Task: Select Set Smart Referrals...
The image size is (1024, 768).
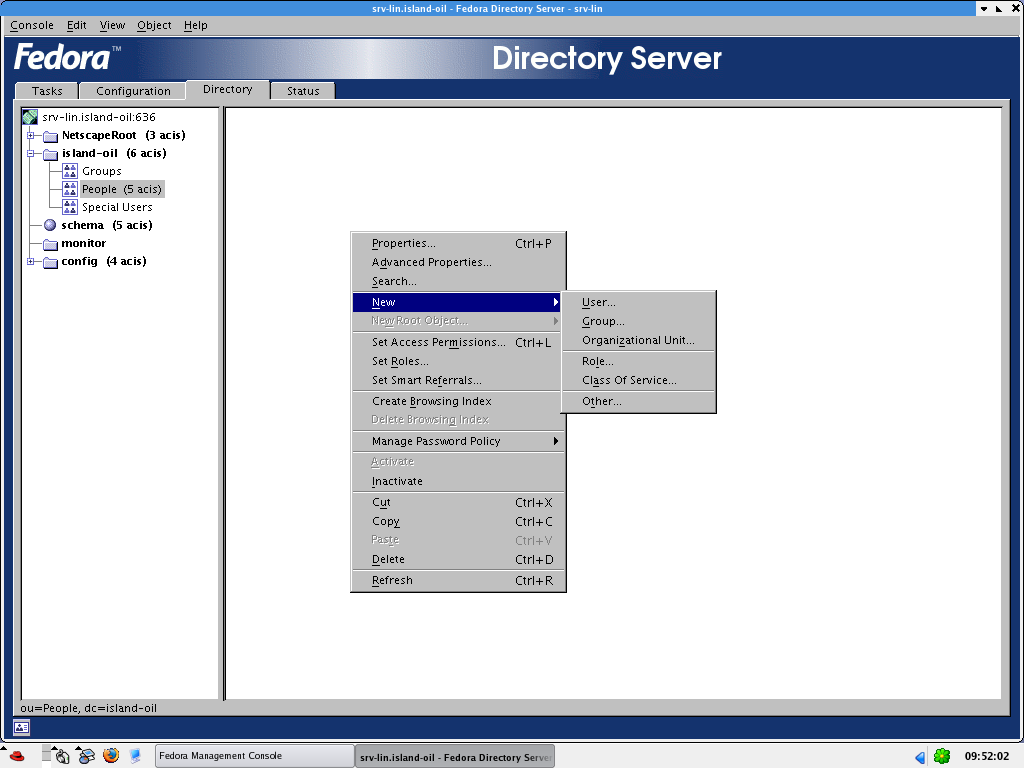Action: coord(458,380)
